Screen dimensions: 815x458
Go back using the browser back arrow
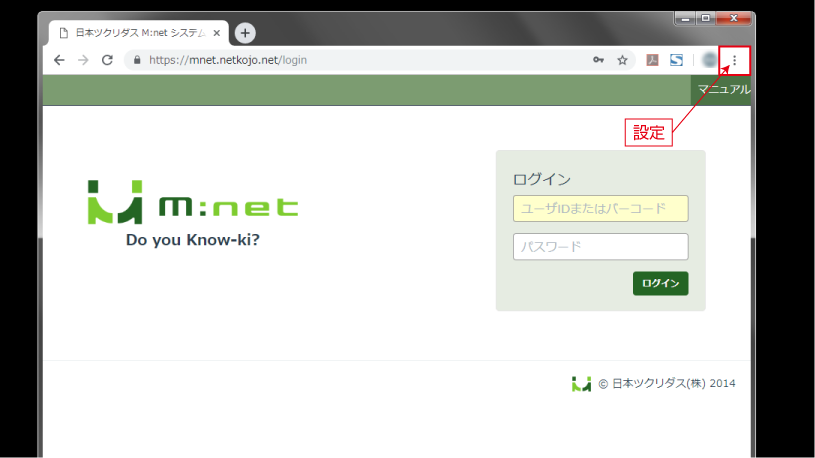(x=59, y=60)
